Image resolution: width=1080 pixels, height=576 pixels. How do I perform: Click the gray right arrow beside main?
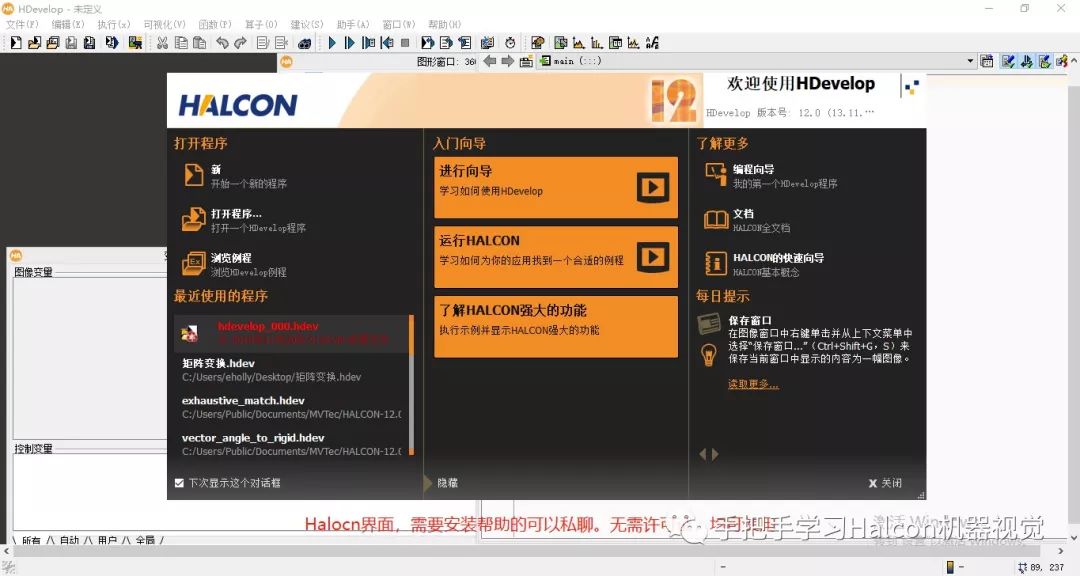click(x=508, y=61)
